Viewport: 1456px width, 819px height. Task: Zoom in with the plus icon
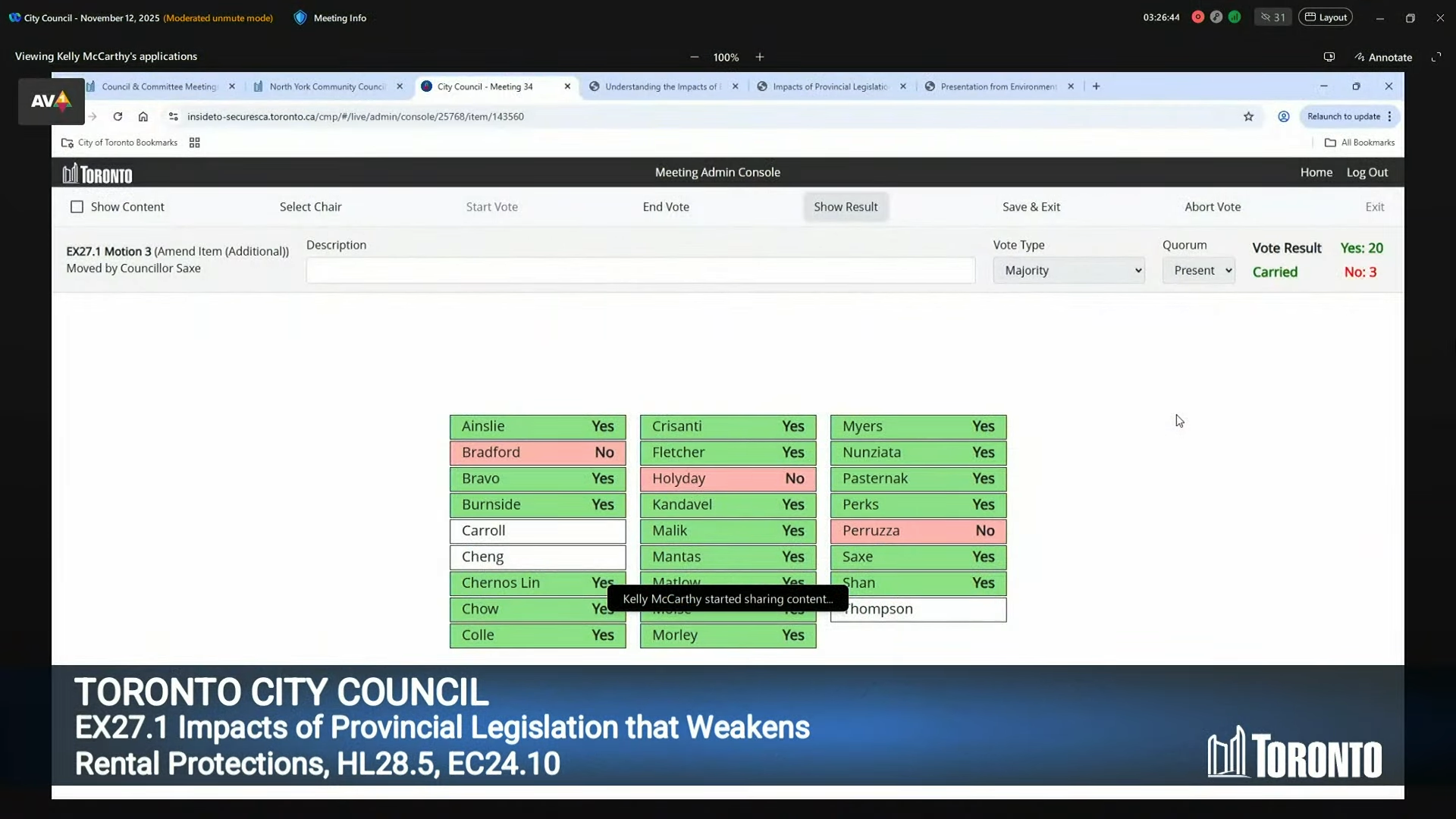[759, 57]
